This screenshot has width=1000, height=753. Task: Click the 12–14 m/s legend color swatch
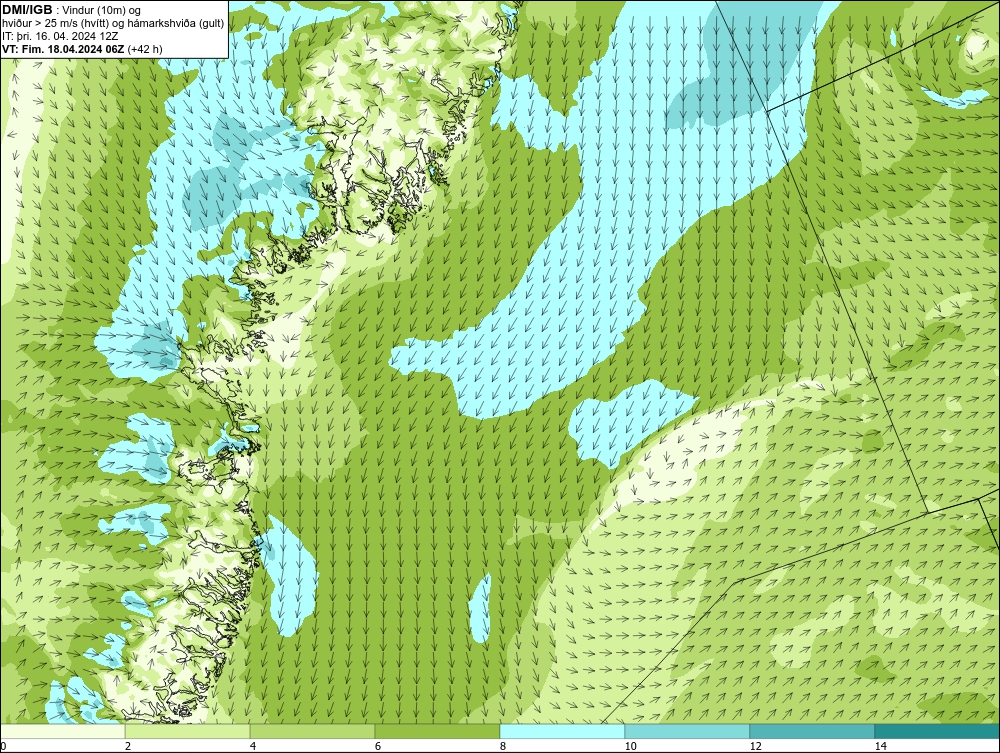812,731
